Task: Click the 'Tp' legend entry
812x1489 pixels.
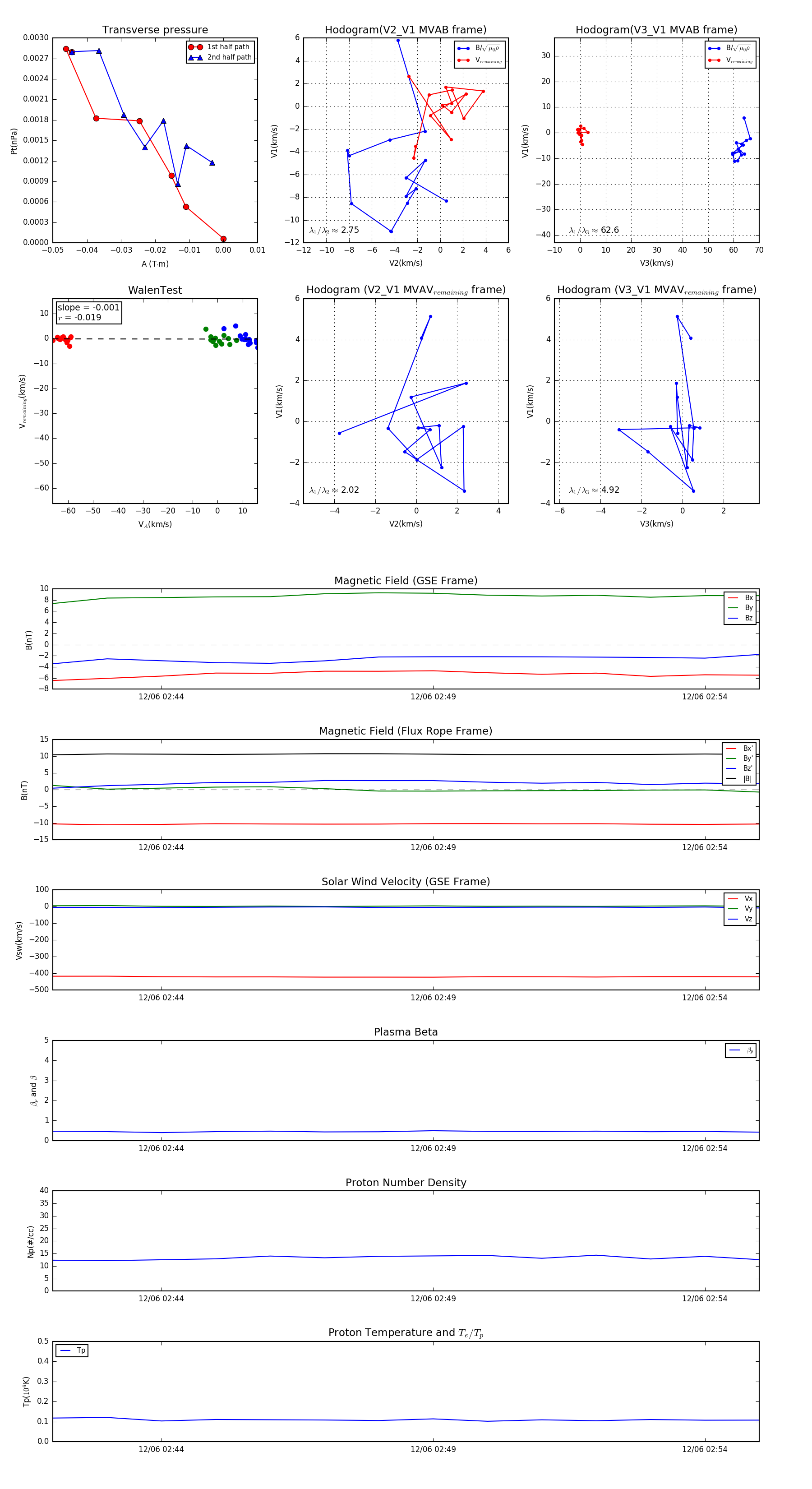Action: tap(72, 1351)
